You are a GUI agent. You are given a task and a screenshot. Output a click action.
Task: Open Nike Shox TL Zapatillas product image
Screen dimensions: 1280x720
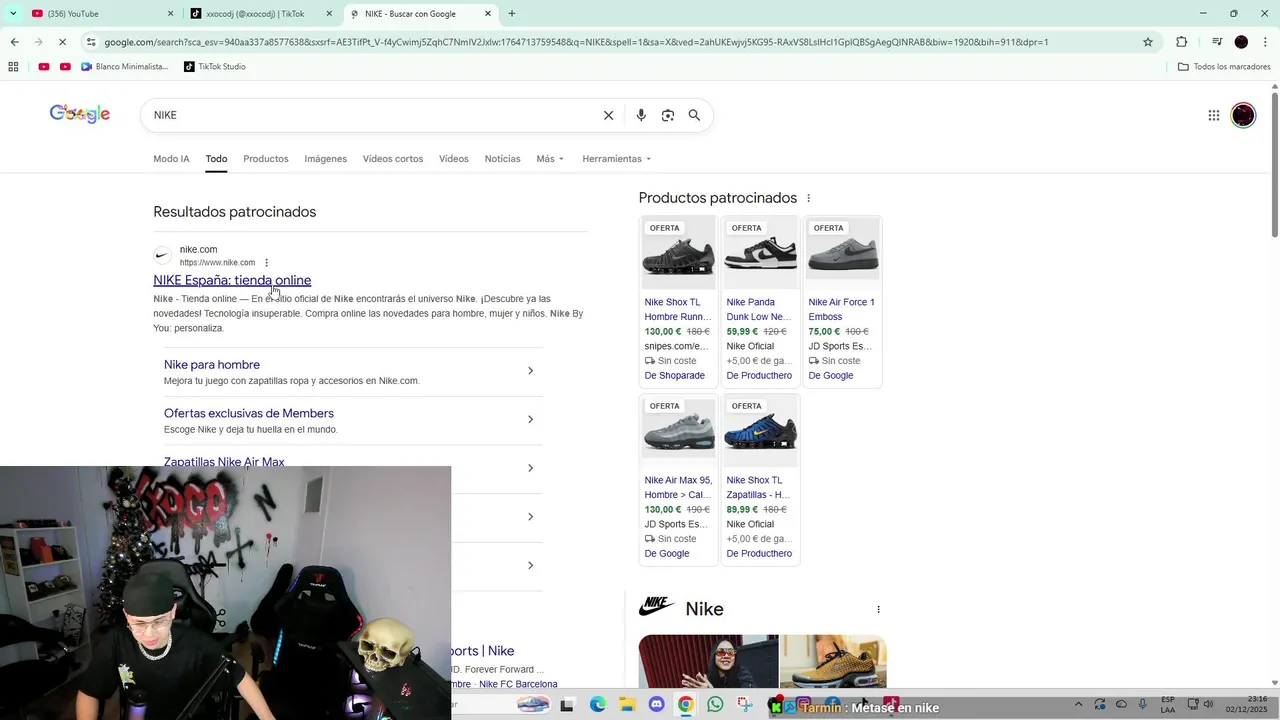[760, 432]
